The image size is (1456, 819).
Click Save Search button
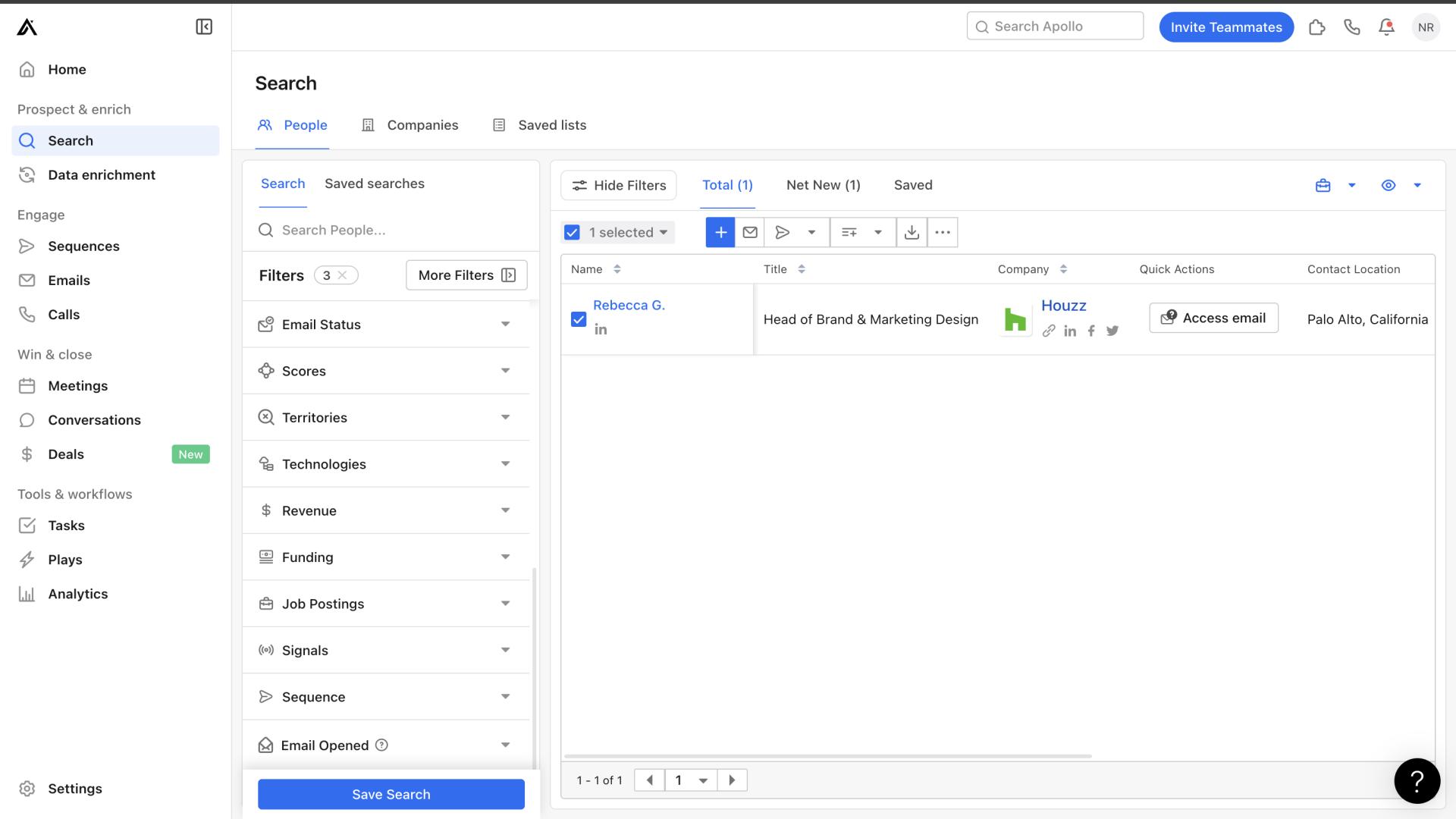[391, 793]
